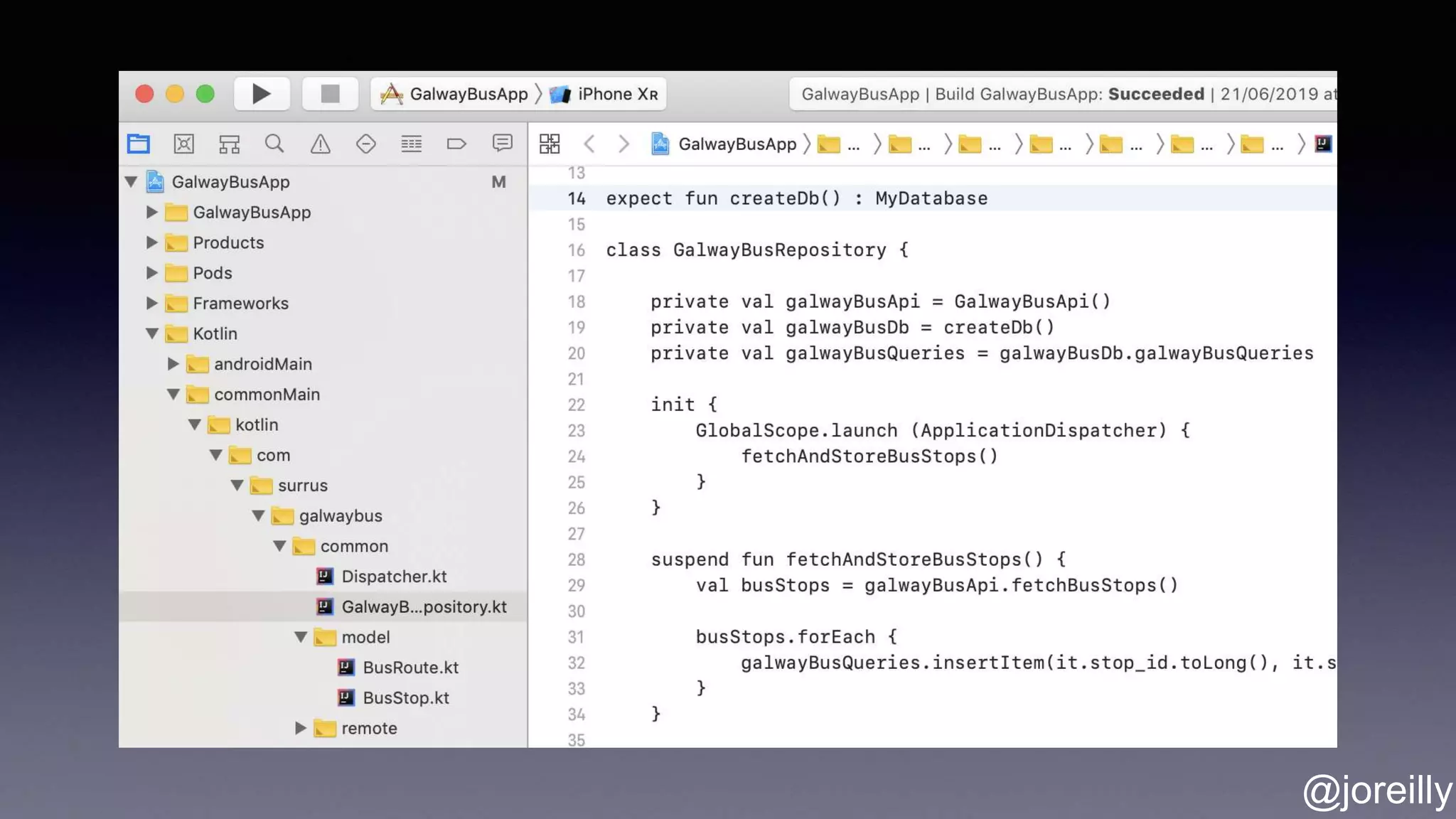Select Dispatcher.kt in the file tree
The width and height of the screenshot is (1456, 819).
click(393, 577)
